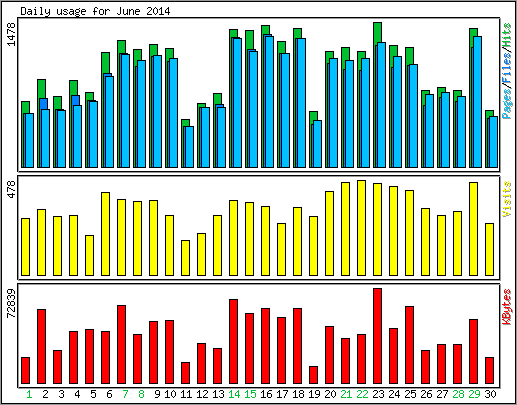The image size is (517, 405).
Task: Click day label 1 on the x-axis
Action: [x=29, y=395]
